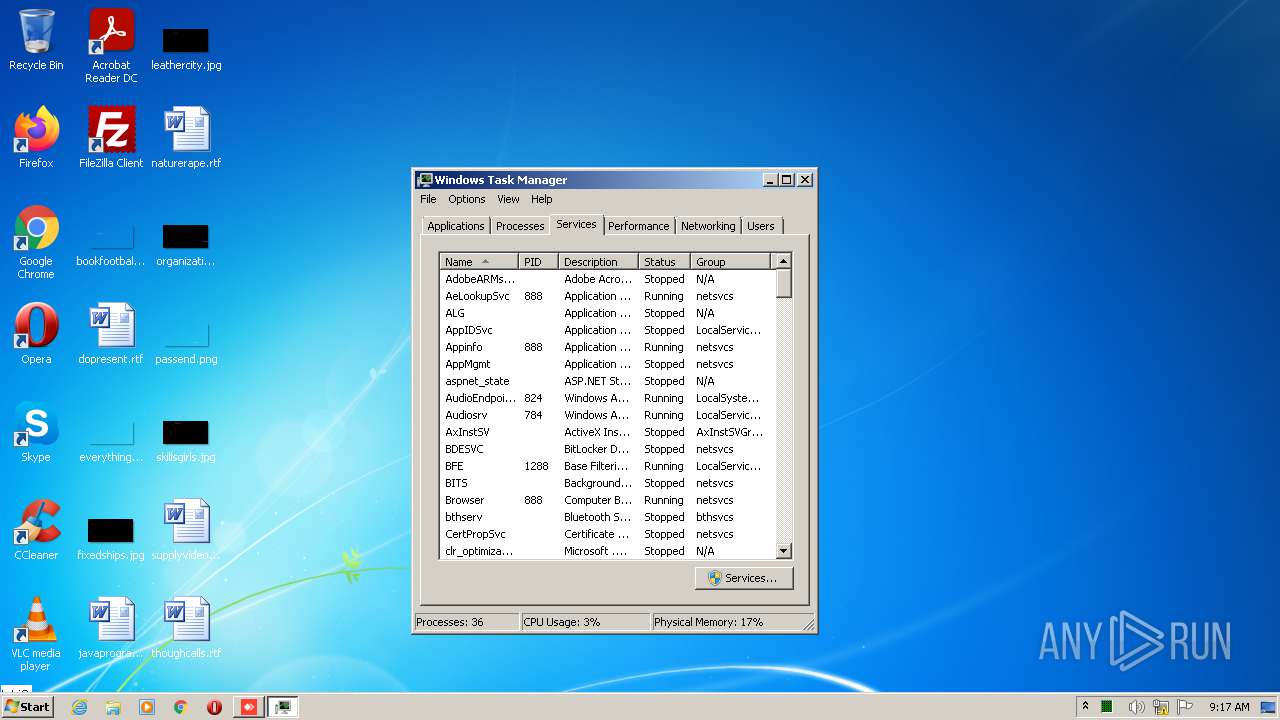Select the Browser service row
The width and height of the screenshot is (1280, 720).
(607, 500)
